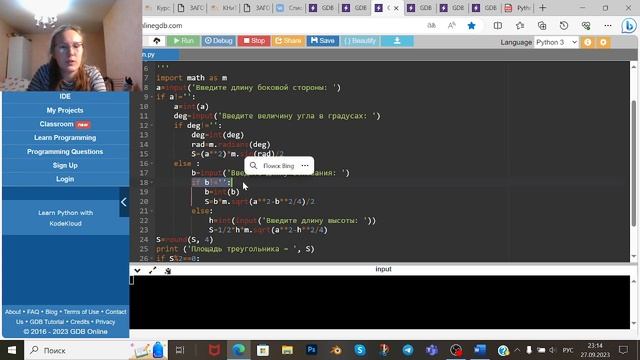Fold the else block at line 21
The image size is (640, 360).
point(151,211)
